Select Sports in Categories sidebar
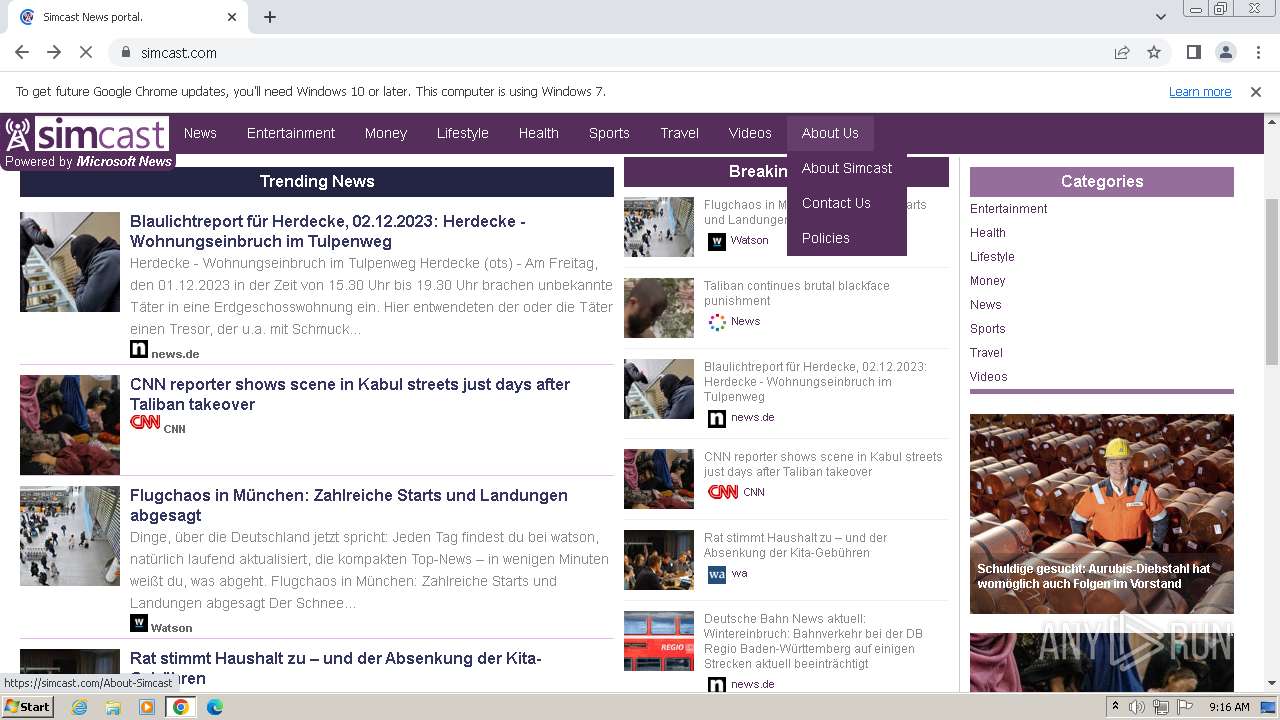 pos(988,329)
